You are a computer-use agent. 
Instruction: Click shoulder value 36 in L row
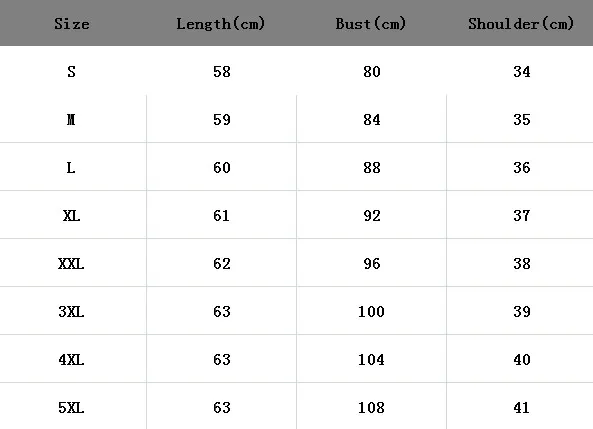pos(522,168)
